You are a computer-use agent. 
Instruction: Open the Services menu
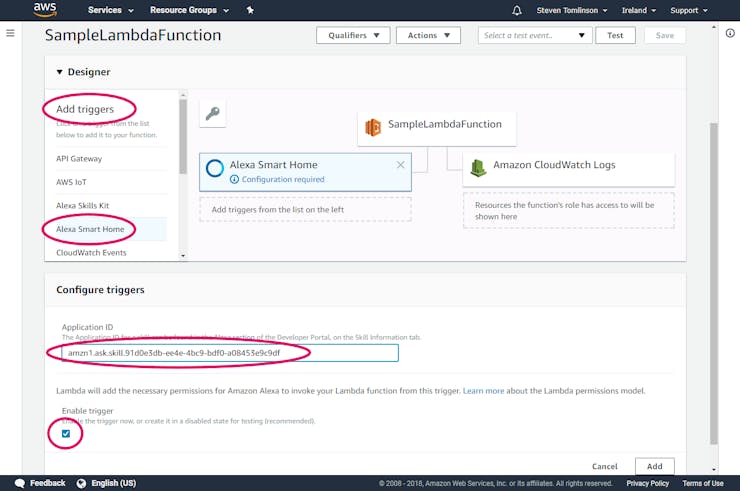[110, 10]
